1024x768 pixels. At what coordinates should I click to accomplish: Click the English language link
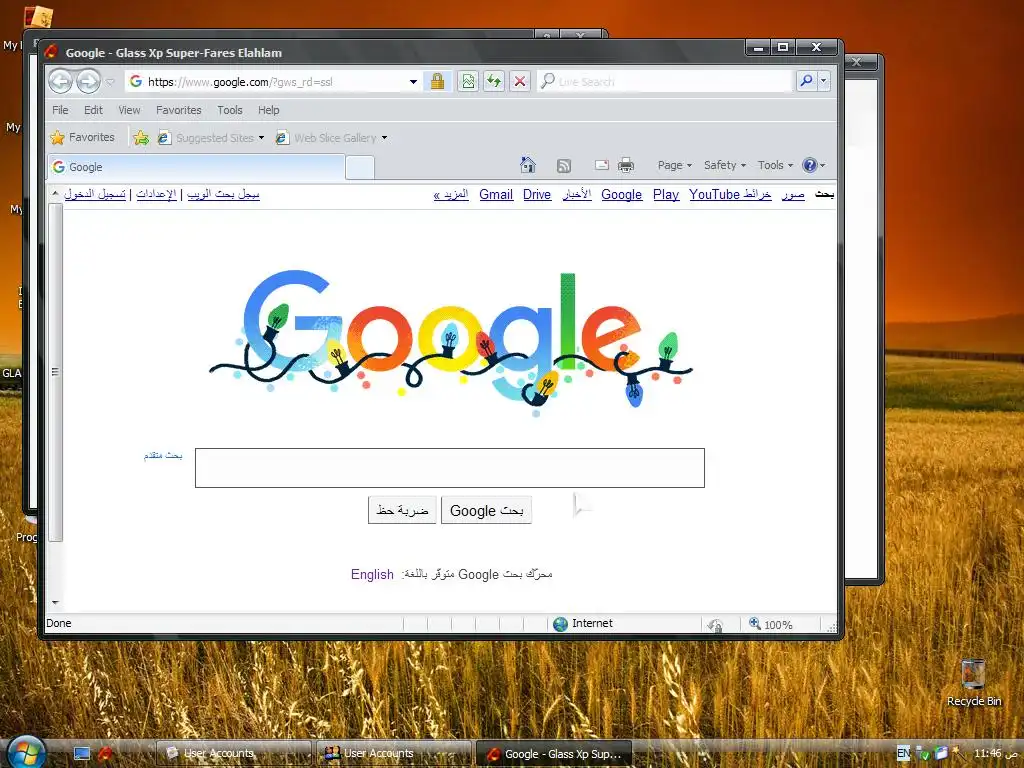click(x=372, y=574)
